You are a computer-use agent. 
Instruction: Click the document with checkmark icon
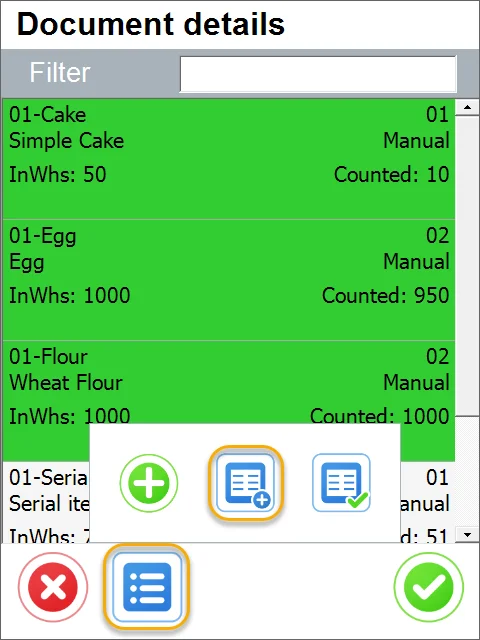click(341, 483)
